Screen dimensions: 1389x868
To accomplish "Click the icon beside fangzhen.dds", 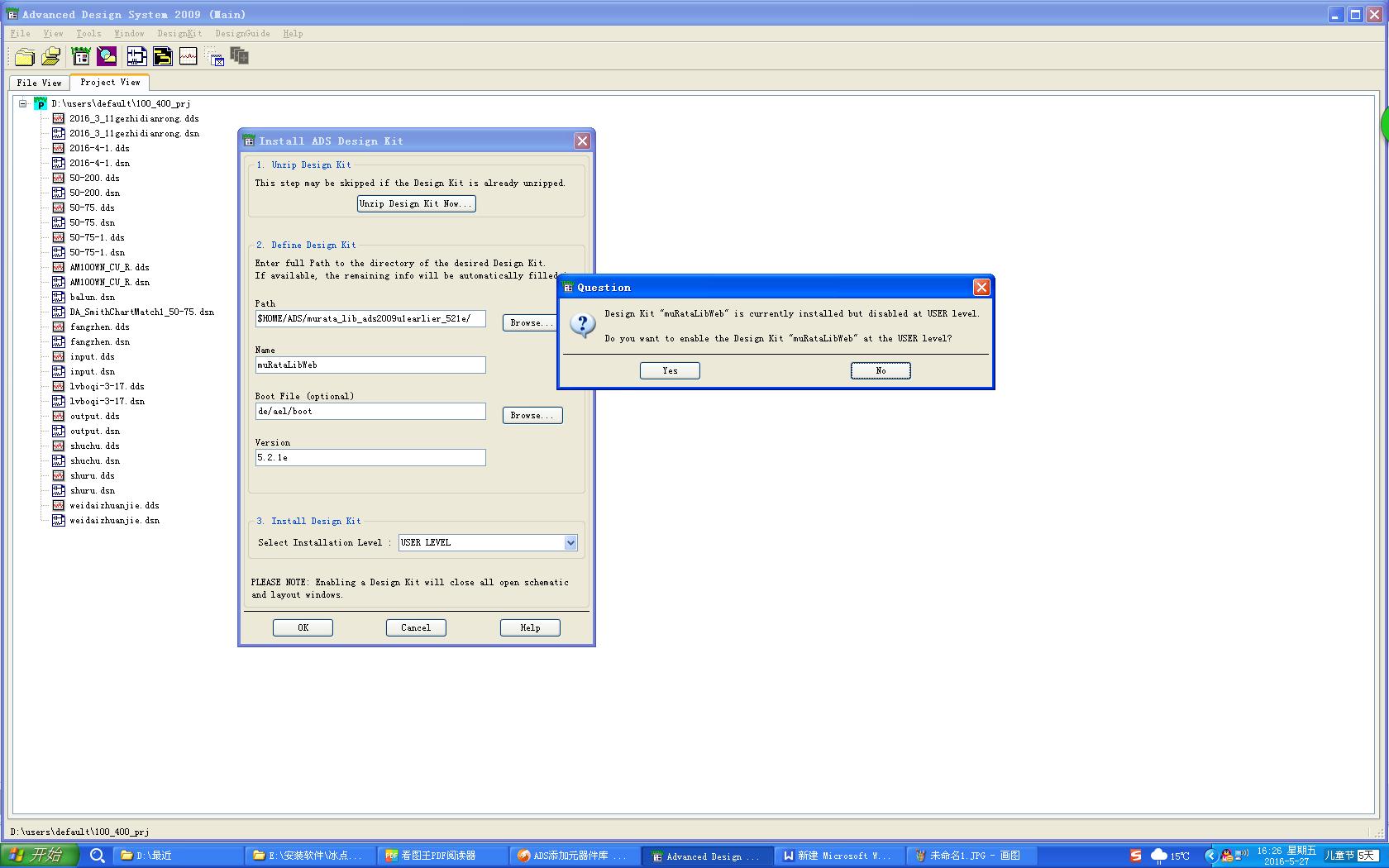I will 59,327.
